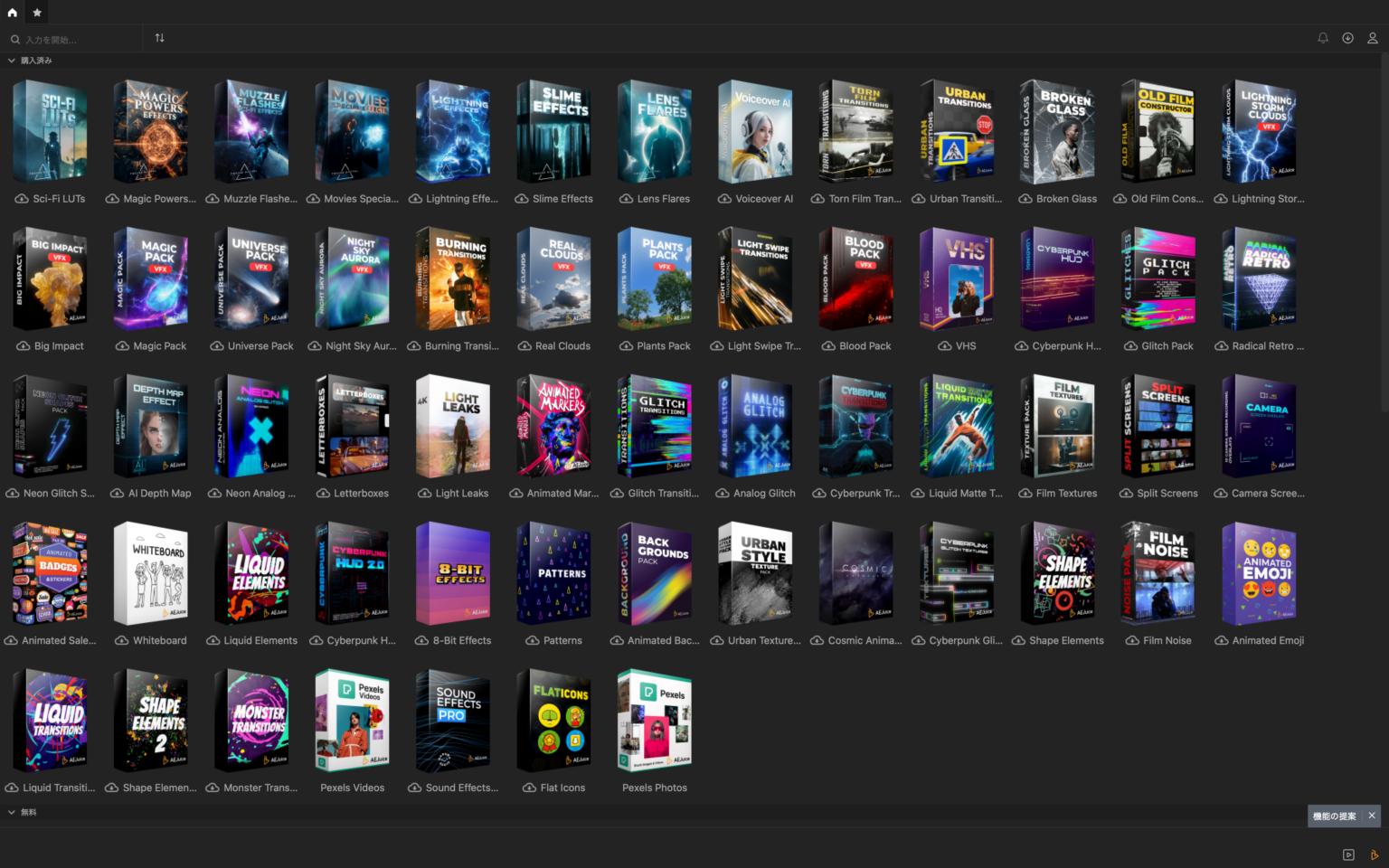Screen dimensions: 1389x868
Task: Open the downloads manager icon
Action: tap(1347, 38)
